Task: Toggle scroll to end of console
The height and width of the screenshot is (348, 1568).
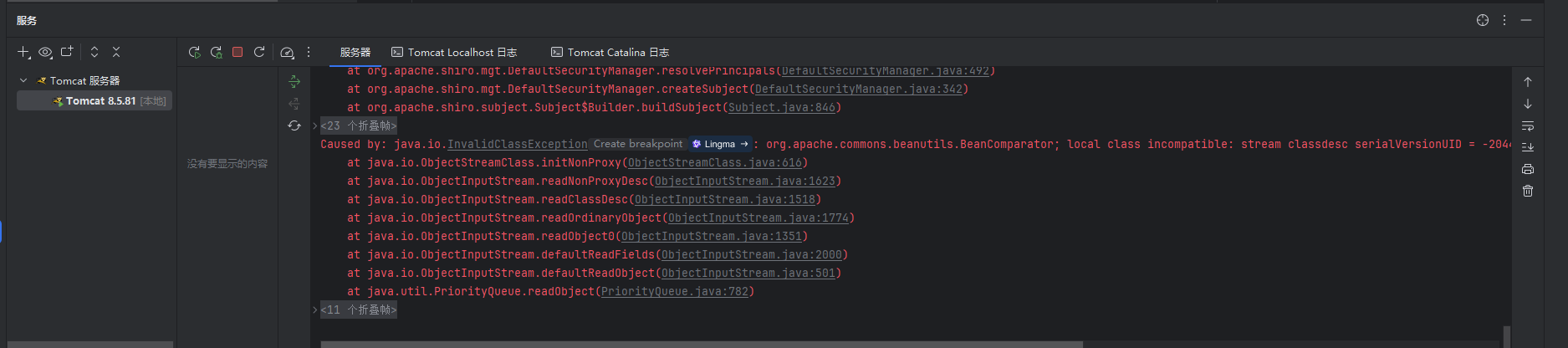Action: tap(1527, 147)
